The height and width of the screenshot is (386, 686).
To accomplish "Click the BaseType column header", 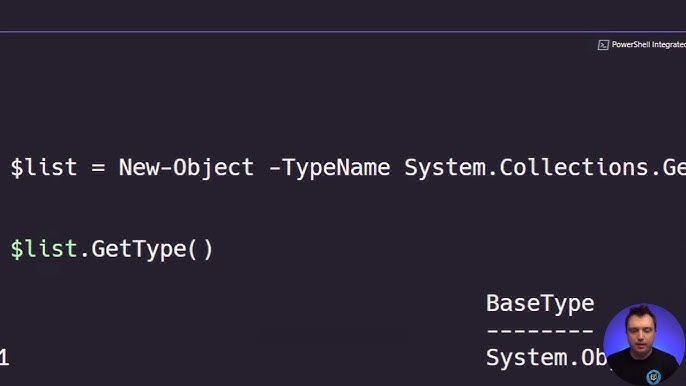I will pos(540,304).
